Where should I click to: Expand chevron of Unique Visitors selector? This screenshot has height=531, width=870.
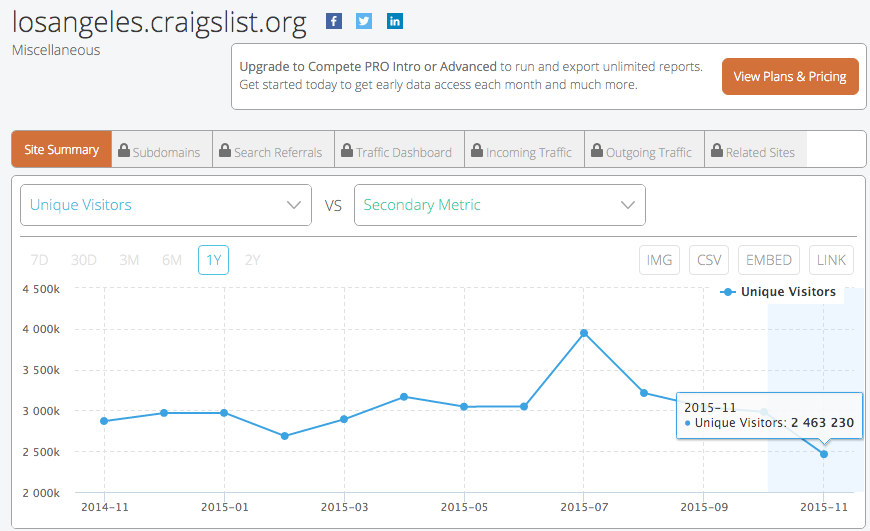pyautogui.click(x=294, y=205)
